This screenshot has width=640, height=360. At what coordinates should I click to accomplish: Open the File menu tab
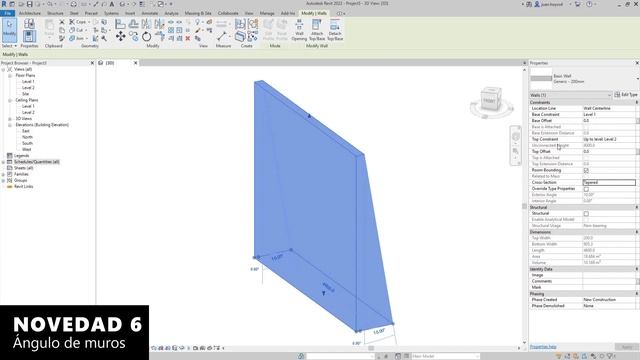[x=8, y=13]
